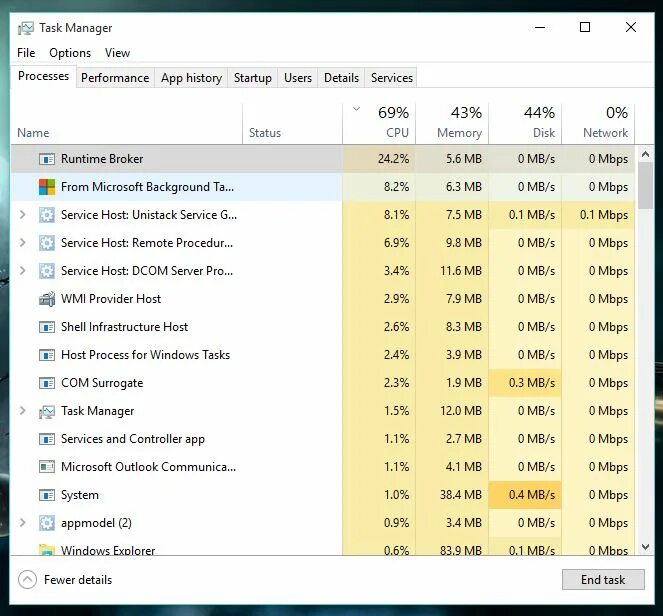Click the End task button

pyautogui.click(x=603, y=580)
